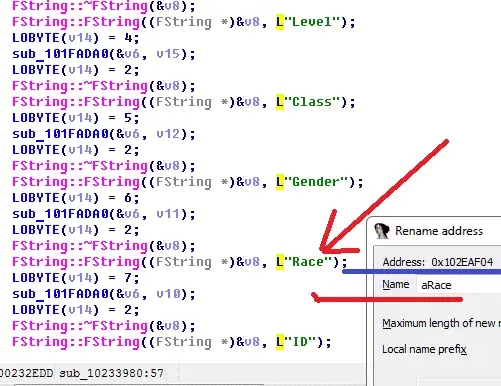Select the L"Level" string literal
The image size is (501, 386).
click(308, 22)
